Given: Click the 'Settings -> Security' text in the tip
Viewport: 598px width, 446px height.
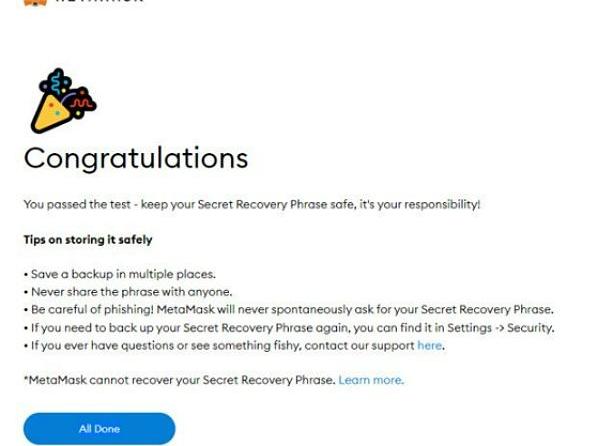Looking at the screenshot, I should 500,328.
